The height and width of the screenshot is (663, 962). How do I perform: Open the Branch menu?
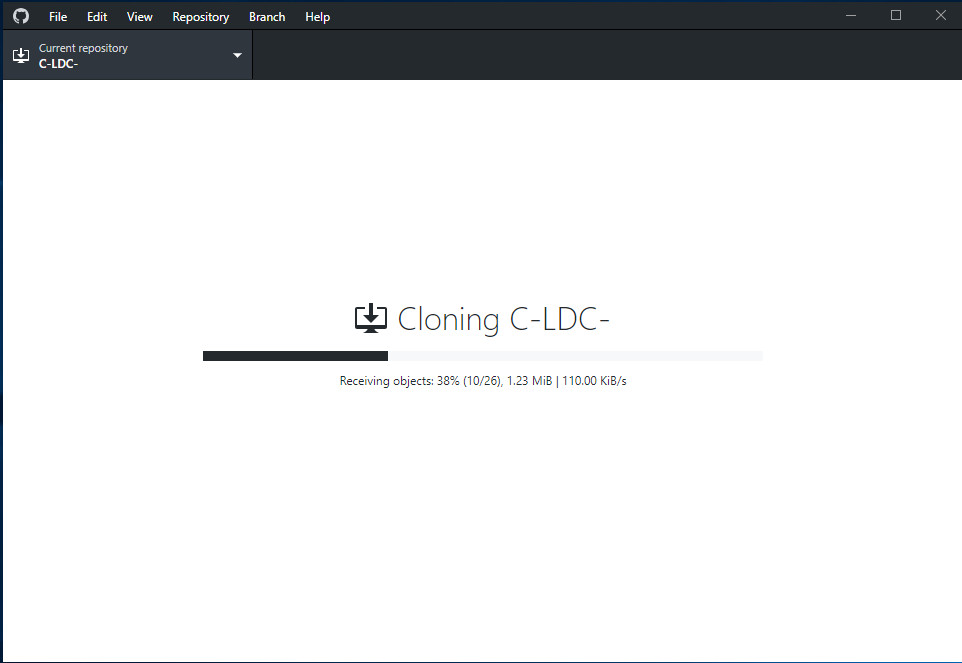coord(267,17)
